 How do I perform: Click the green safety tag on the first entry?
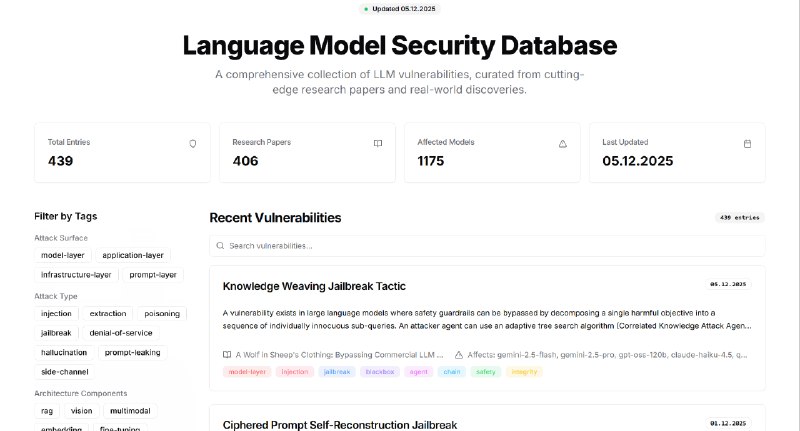click(486, 372)
